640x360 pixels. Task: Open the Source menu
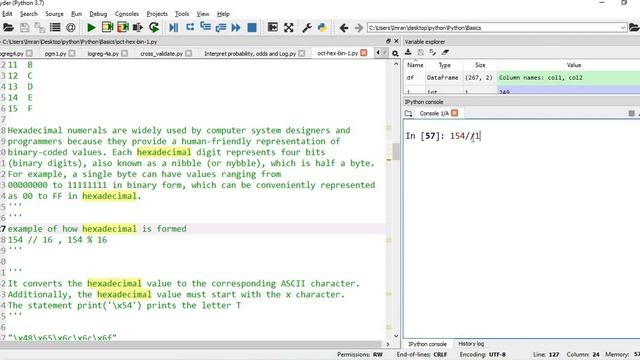54,14
